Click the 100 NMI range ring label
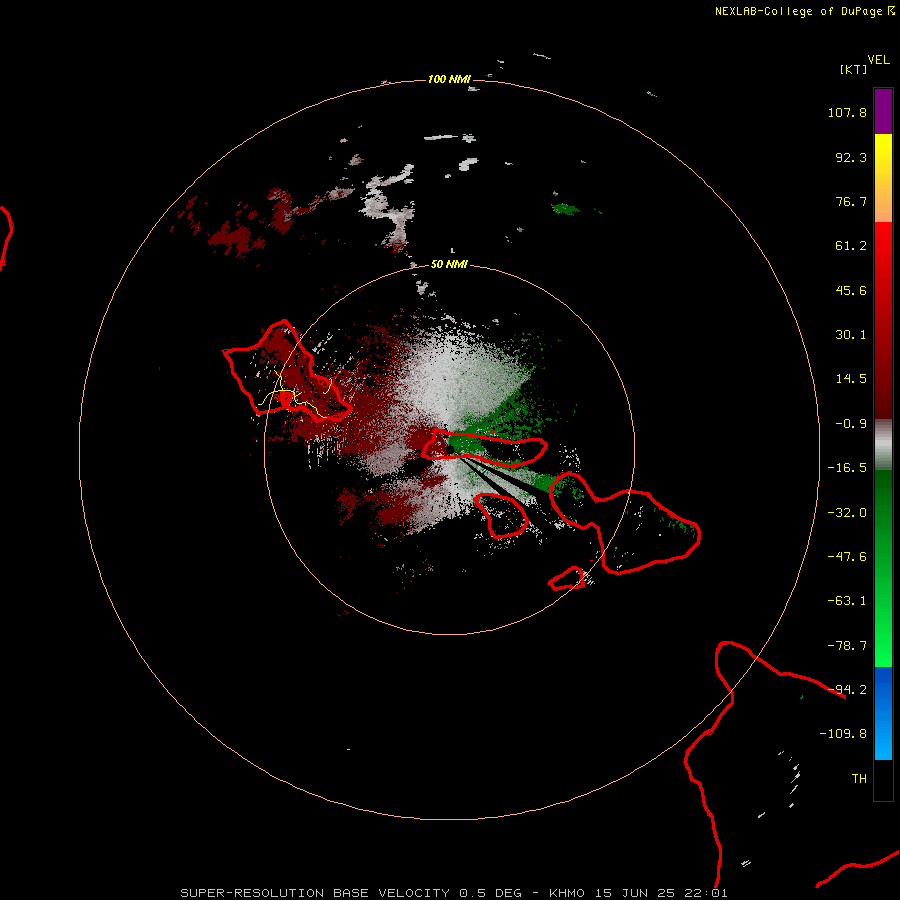 point(449,79)
